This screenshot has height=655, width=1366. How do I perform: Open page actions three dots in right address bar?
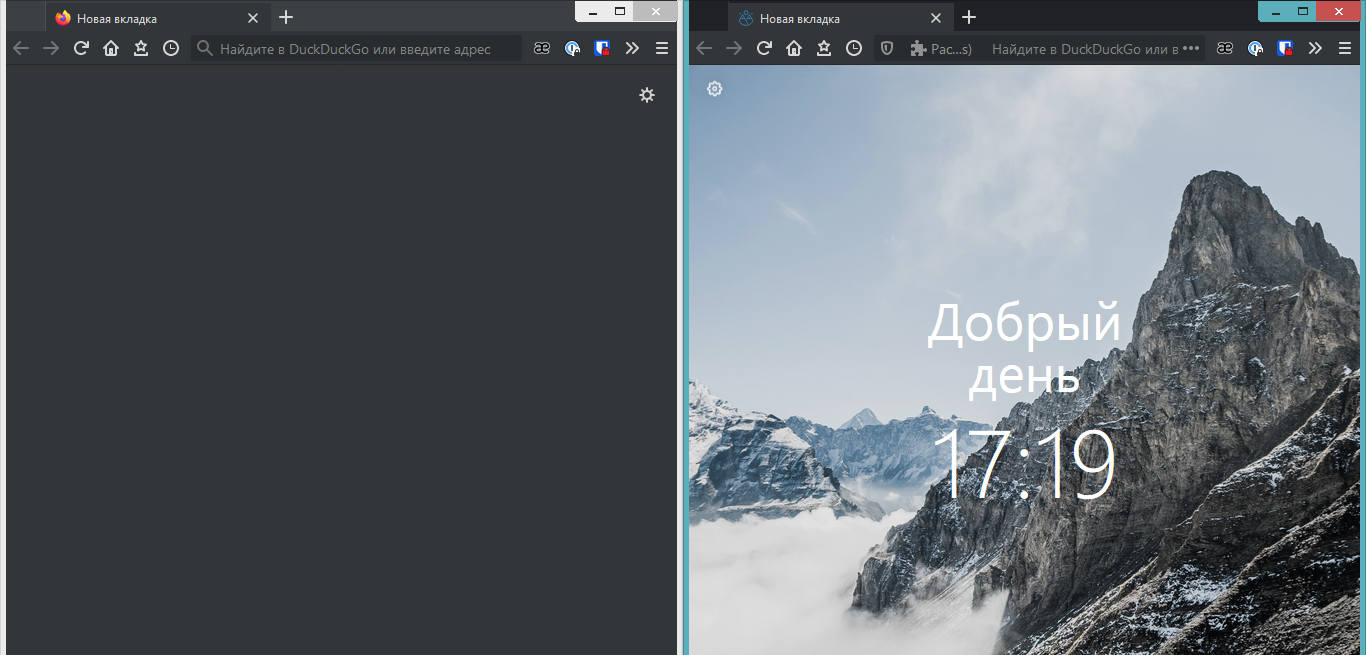pos(1191,48)
